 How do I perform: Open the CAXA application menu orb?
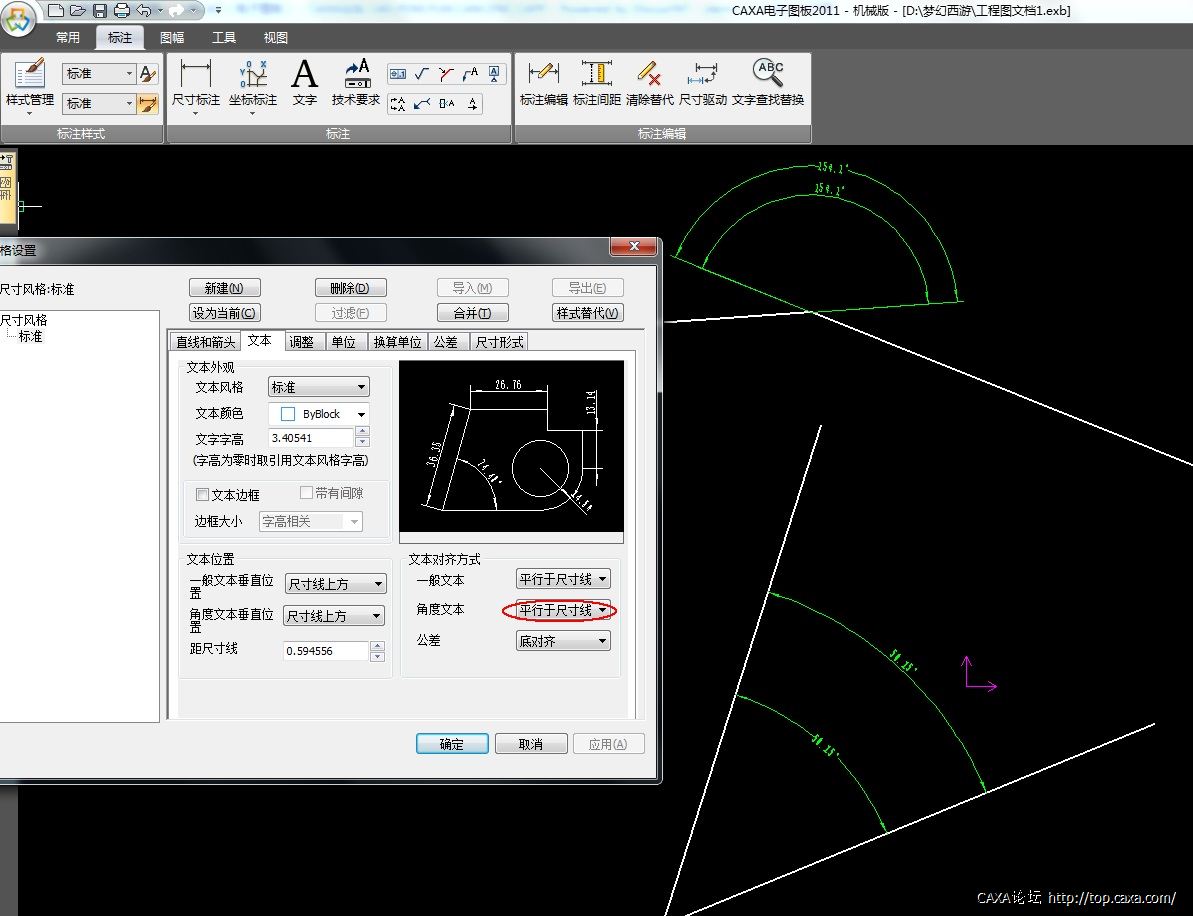[x=18, y=19]
